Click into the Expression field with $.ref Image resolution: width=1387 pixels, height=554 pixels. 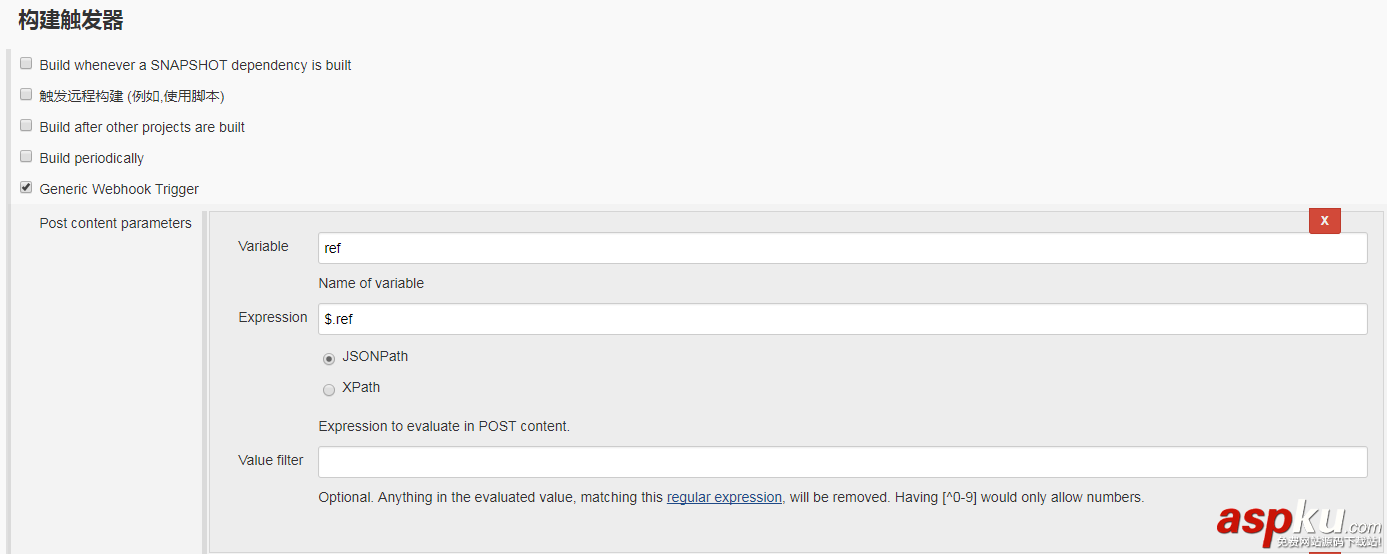click(x=842, y=319)
